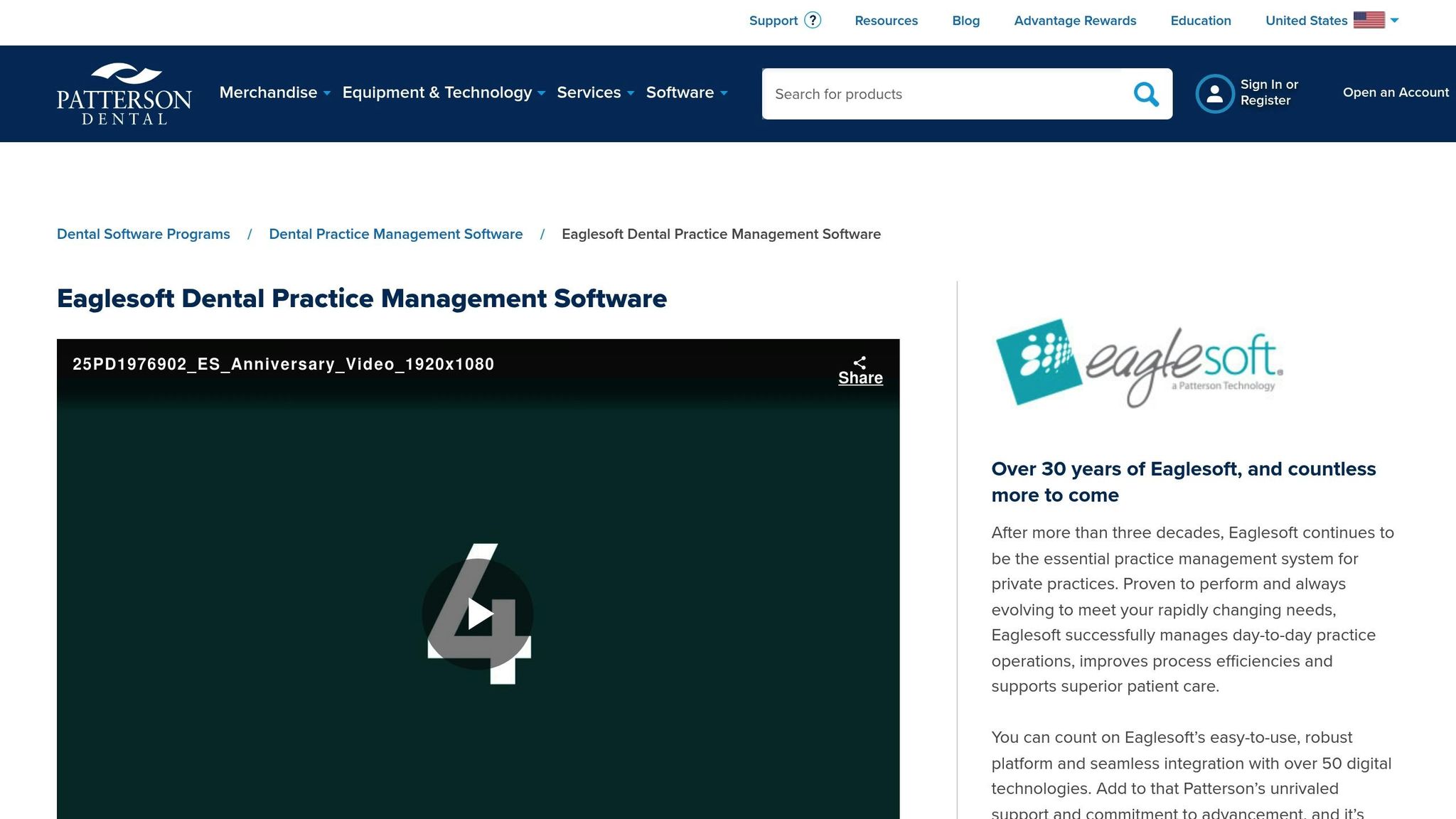Open Sign In or Register via the person icon
Viewport: 1456px width, 819px height.
1215,93
